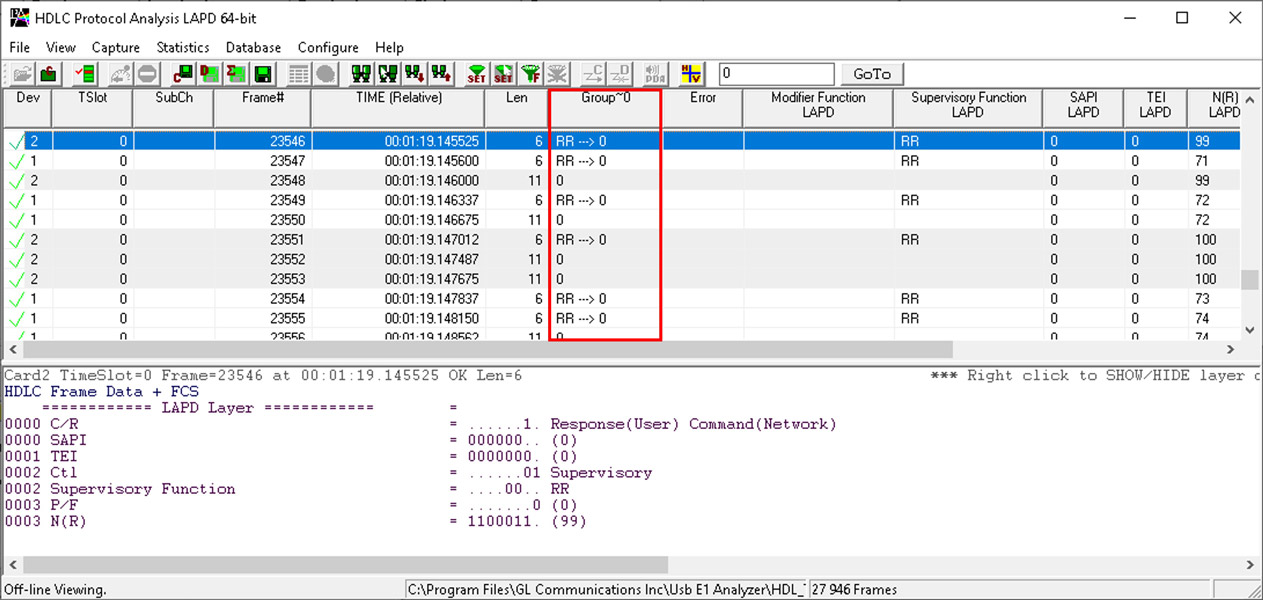The image size is (1263, 600).
Task: Click the application icon in title bar
Action: [x=19, y=17]
